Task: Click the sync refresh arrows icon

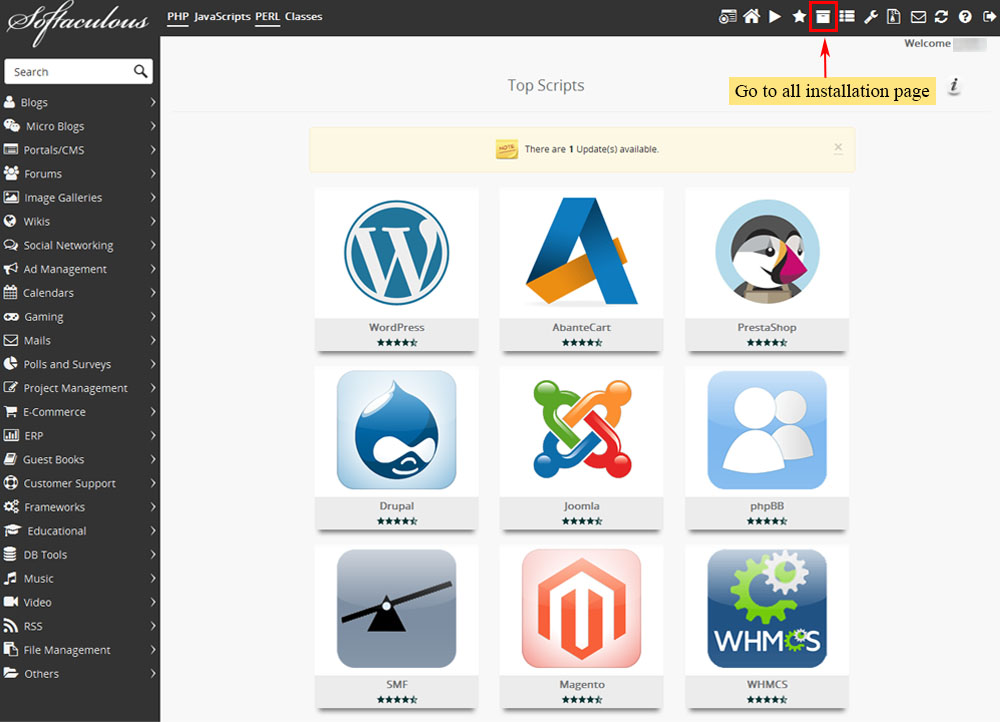Action: (941, 17)
